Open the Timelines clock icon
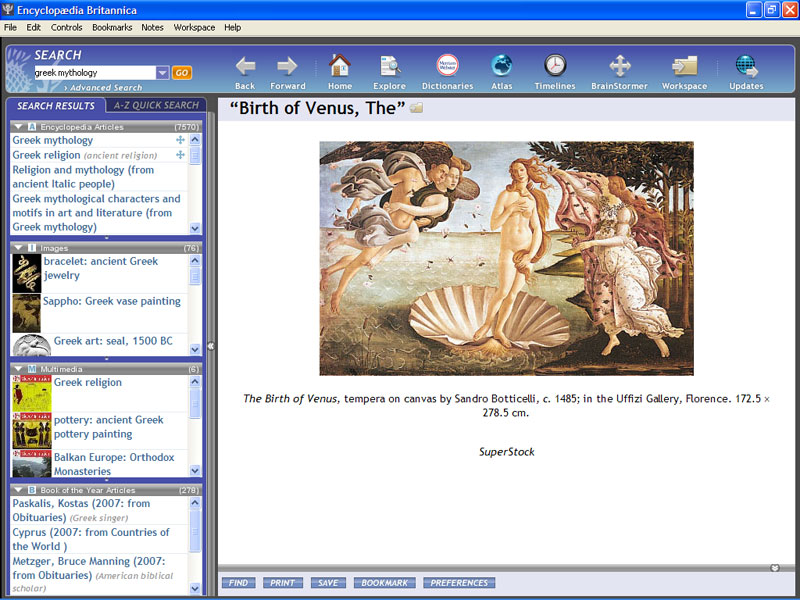800x600 pixels. [x=554, y=66]
